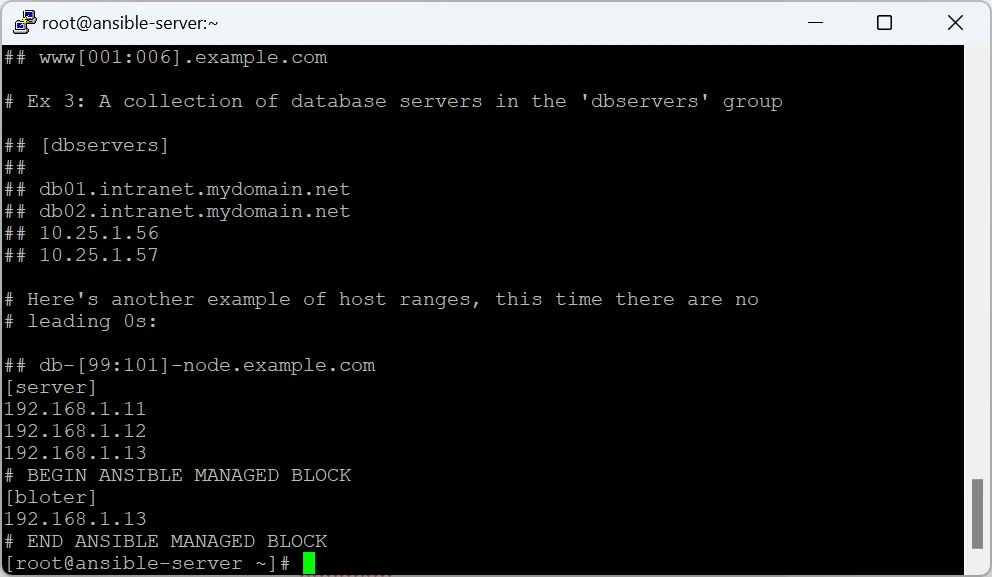Click the [server] group header line
Screen dimensions: 992x577
coord(51,387)
